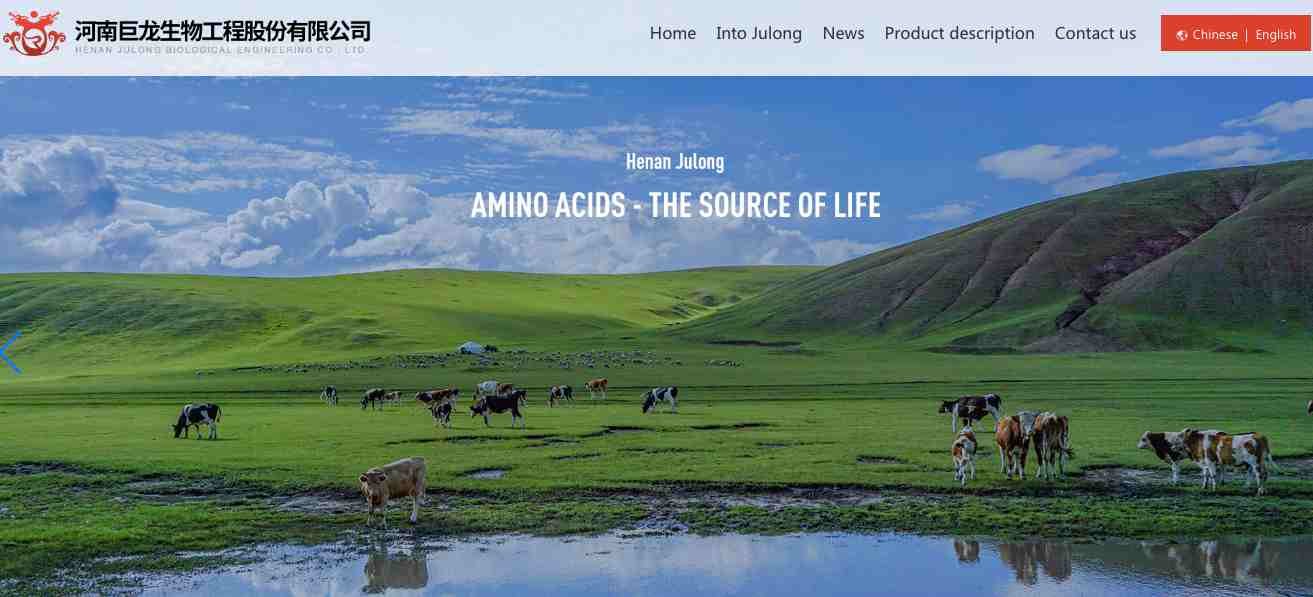This screenshot has height=597, width=1313.
Task: Open the Product description page
Action: click(x=959, y=33)
